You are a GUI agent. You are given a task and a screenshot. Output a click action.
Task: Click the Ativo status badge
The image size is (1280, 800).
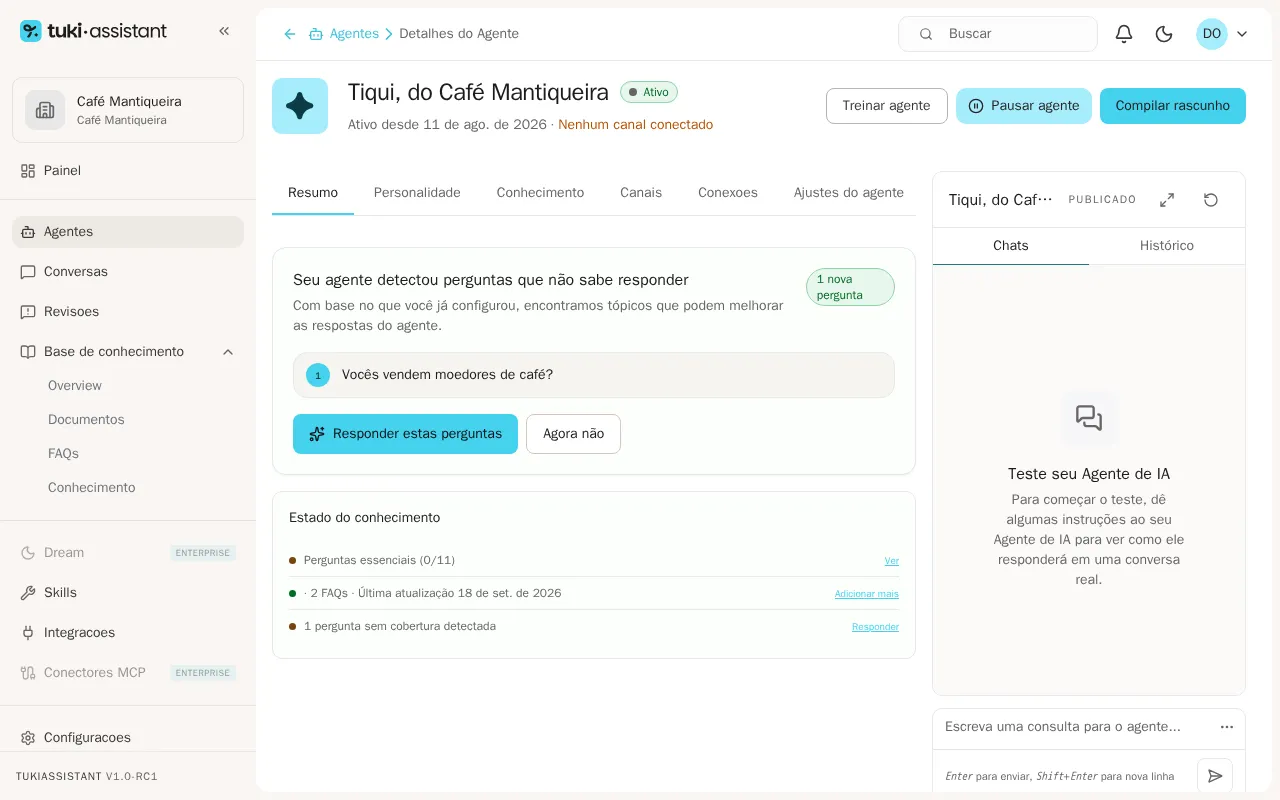coord(649,92)
